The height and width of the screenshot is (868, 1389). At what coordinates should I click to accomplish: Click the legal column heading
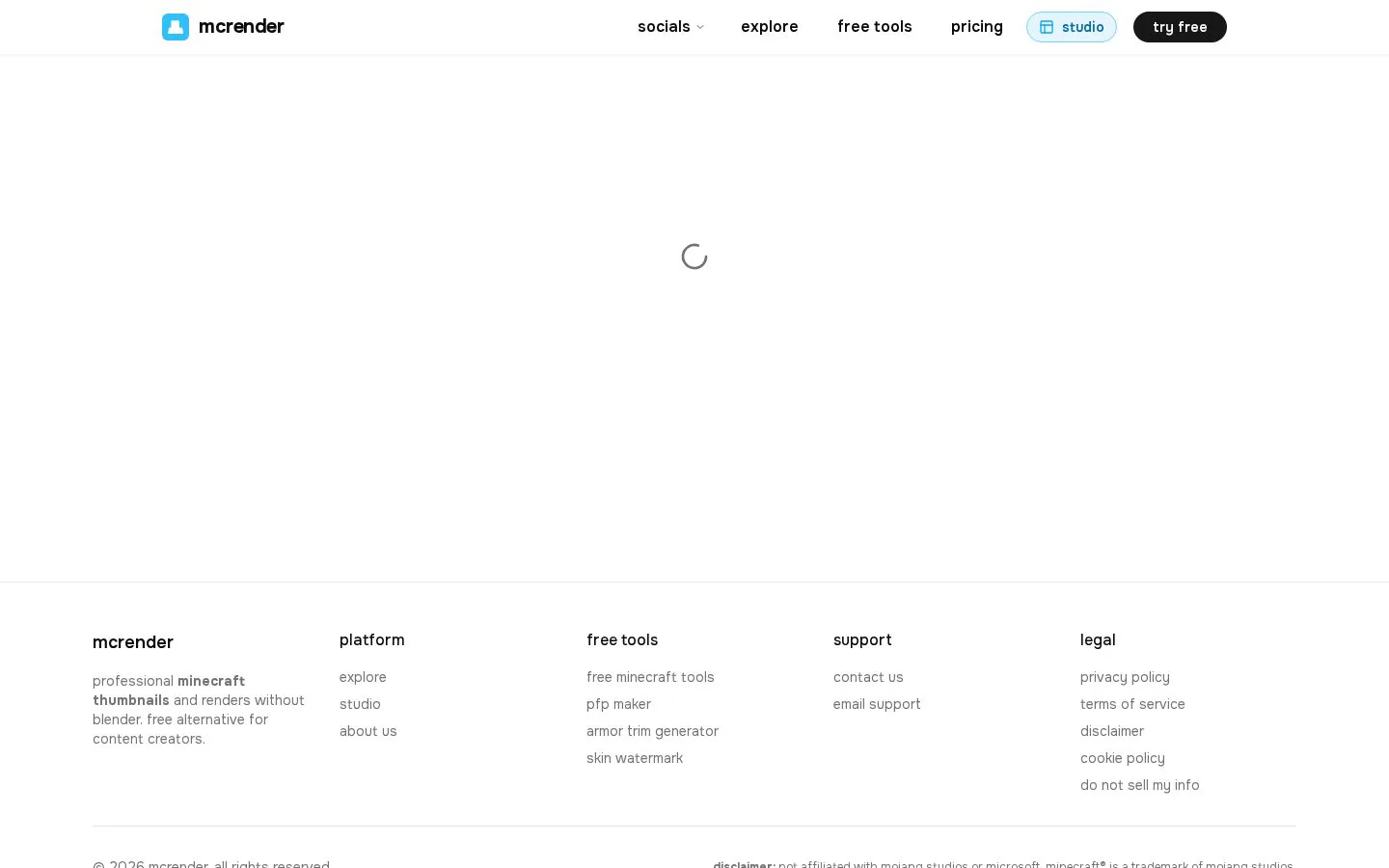point(1098,640)
